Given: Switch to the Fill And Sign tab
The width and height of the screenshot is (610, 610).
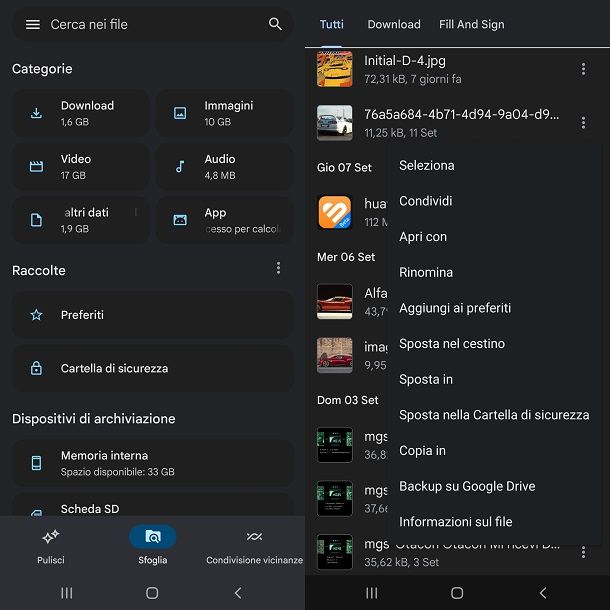Looking at the screenshot, I should click(x=471, y=24).
